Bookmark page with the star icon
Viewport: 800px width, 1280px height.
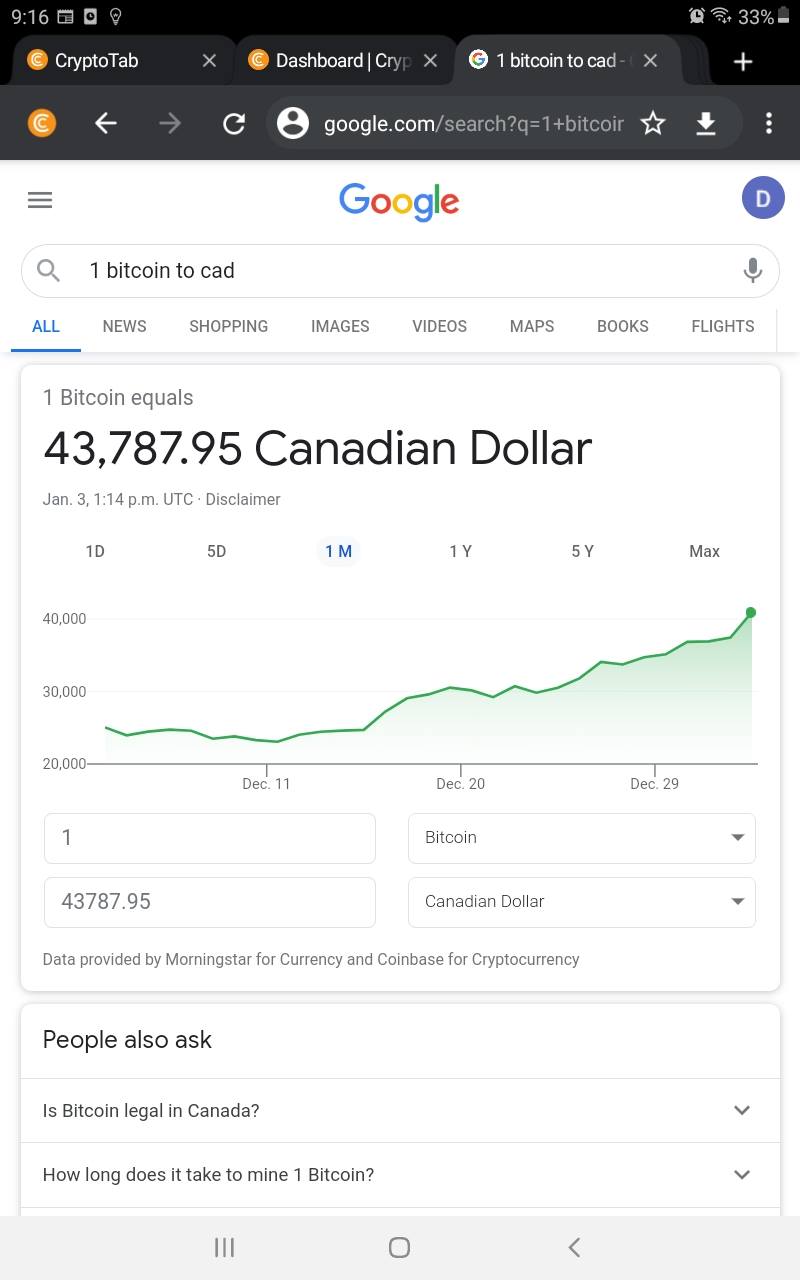(x=653, y=123)
